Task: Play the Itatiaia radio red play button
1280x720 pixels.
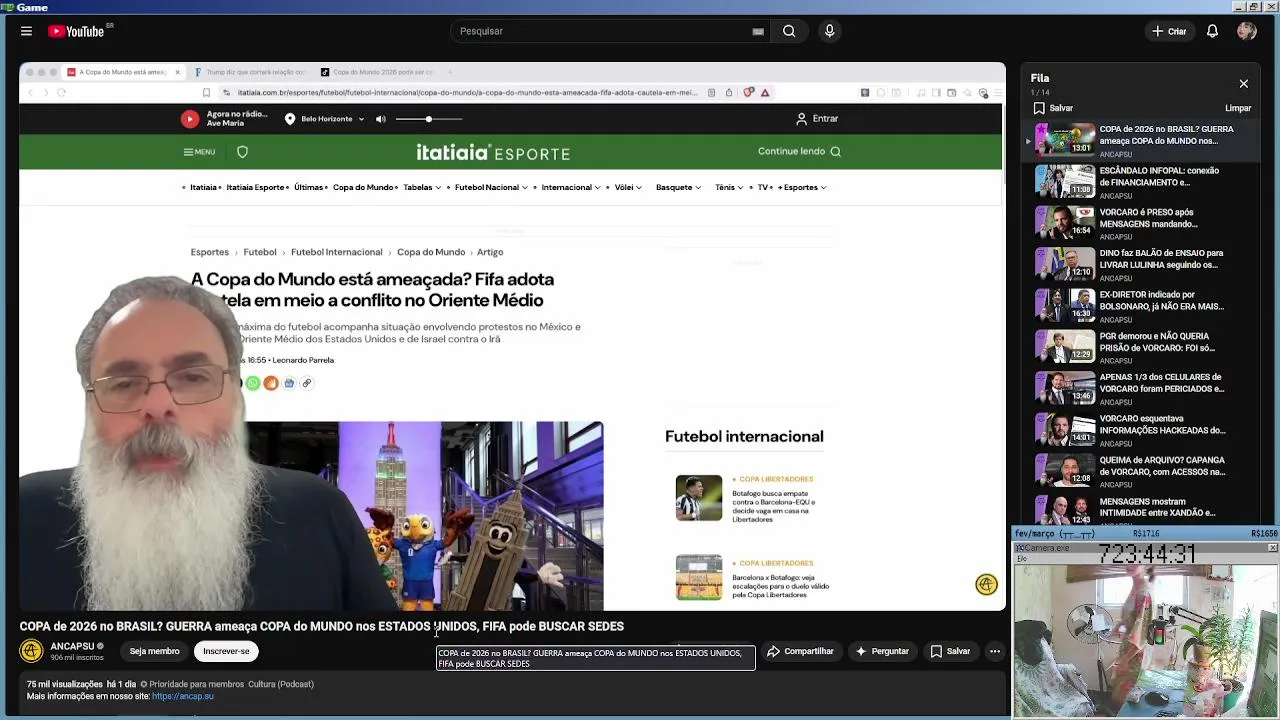Action: pyautogui.click(x=190, y=119)
